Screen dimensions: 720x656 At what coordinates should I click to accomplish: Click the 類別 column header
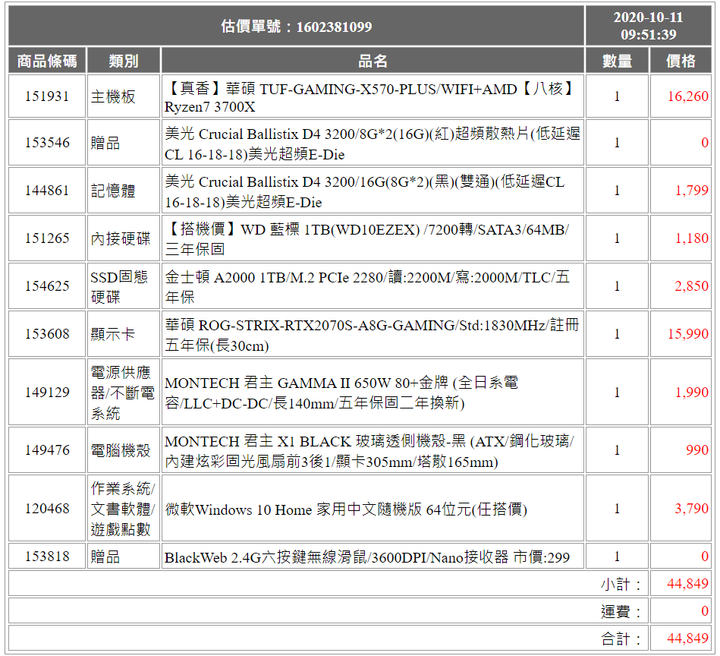coord(124,61)
